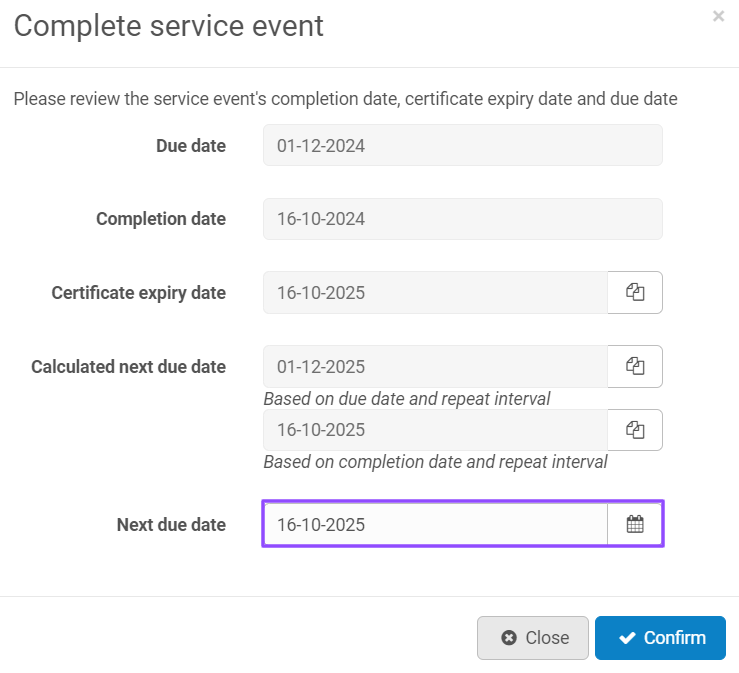Screen dimensions: 739x673
Task: Click the Certificate expiry date field
Action: point(435,292)
